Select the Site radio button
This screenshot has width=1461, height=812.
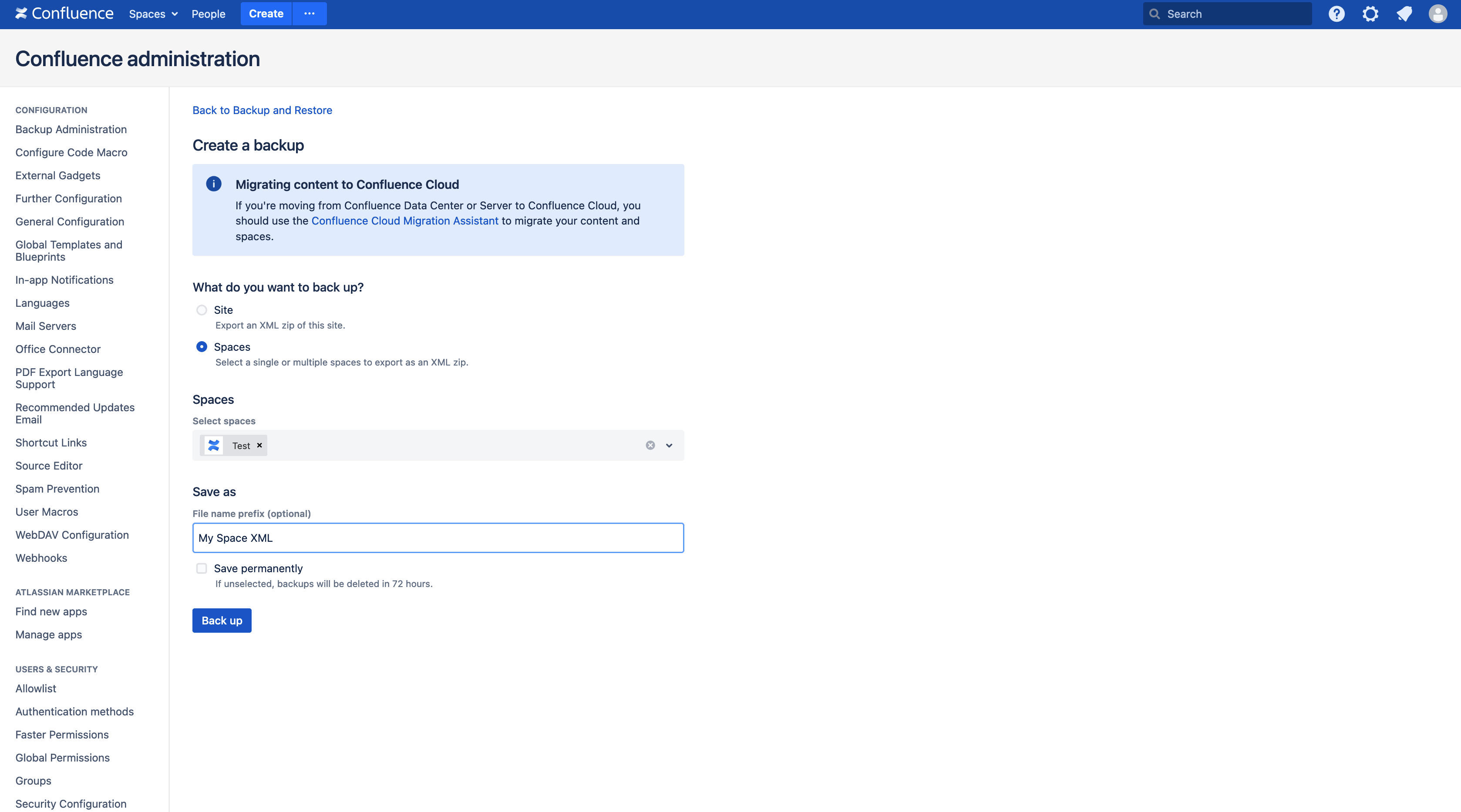coord(201,309)
